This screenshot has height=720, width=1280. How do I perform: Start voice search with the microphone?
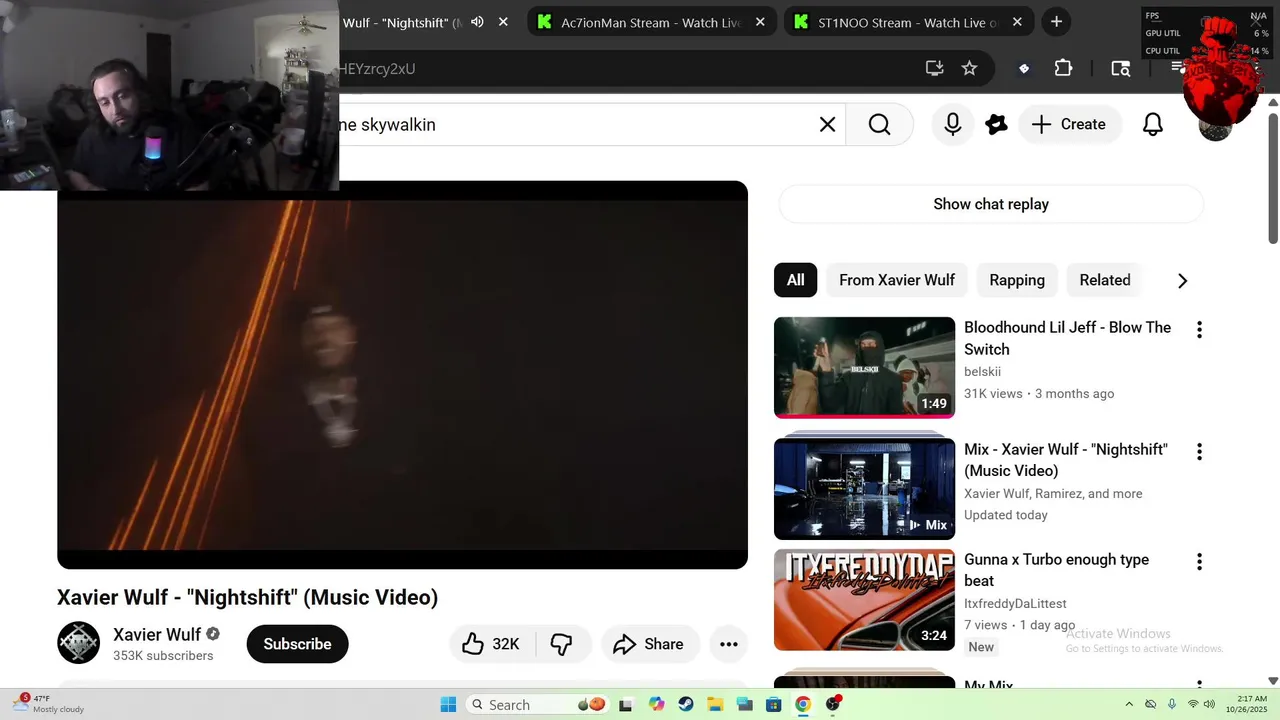(x=953, y=124)
